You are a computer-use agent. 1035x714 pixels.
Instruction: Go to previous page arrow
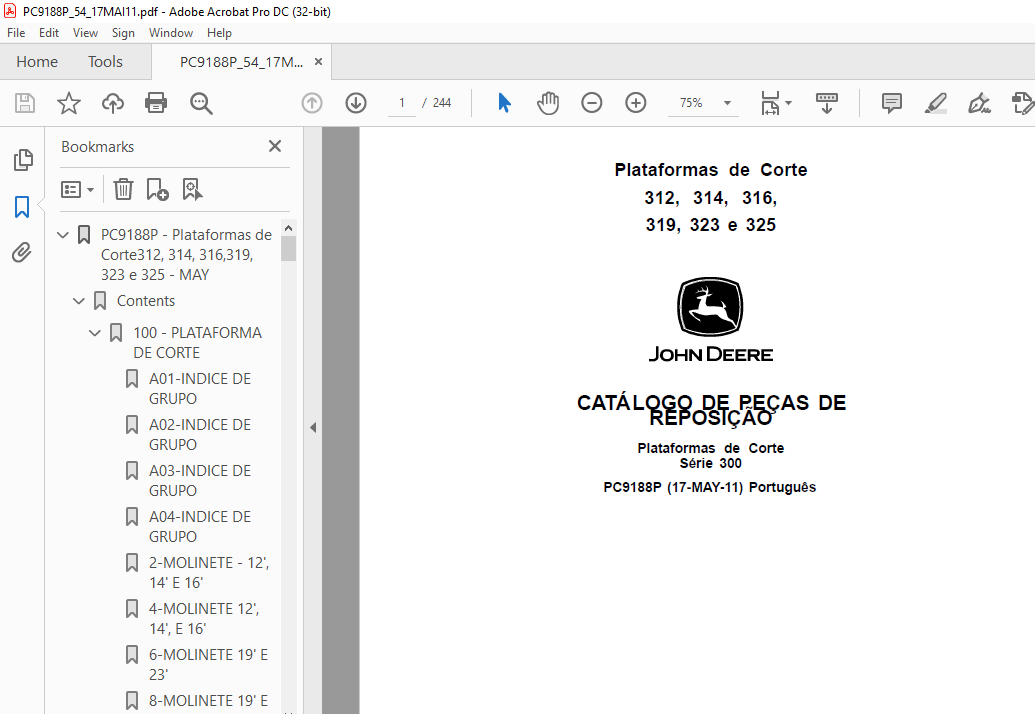pyautogui.click(x=312, y=103)
